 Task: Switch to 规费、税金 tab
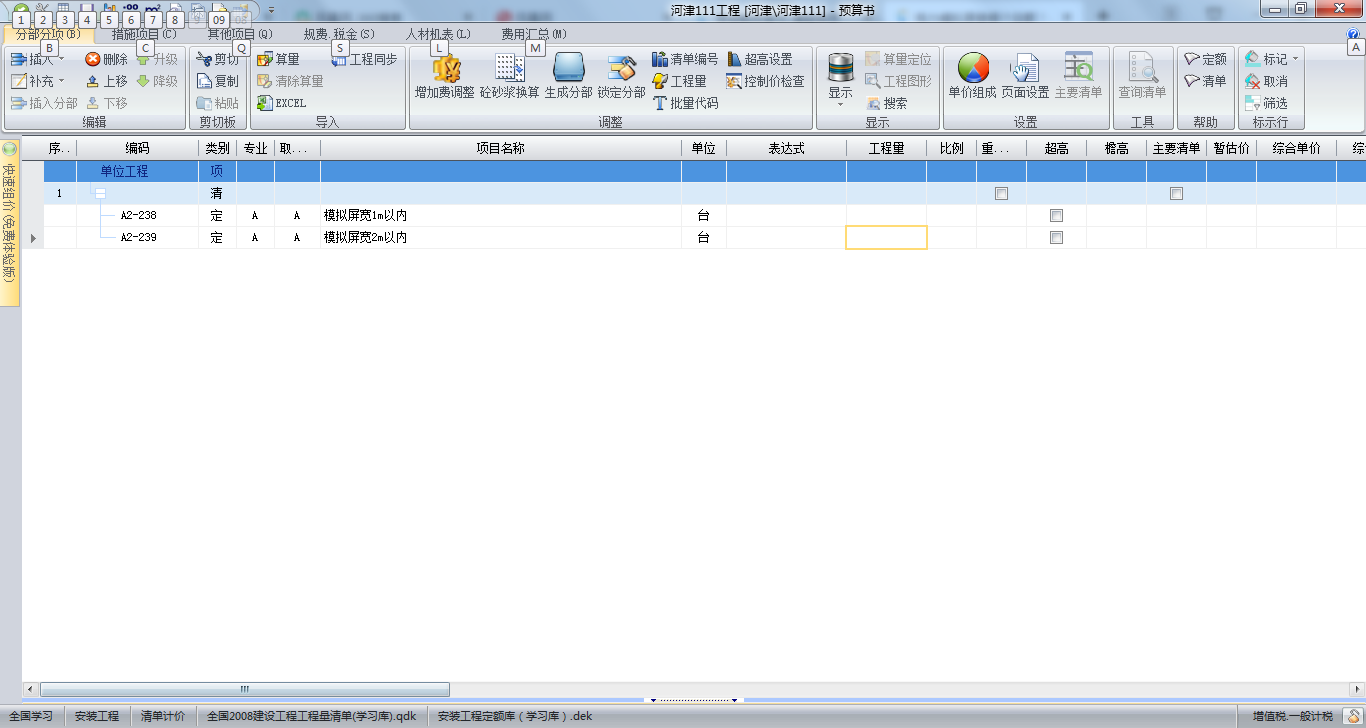(339, 34)
